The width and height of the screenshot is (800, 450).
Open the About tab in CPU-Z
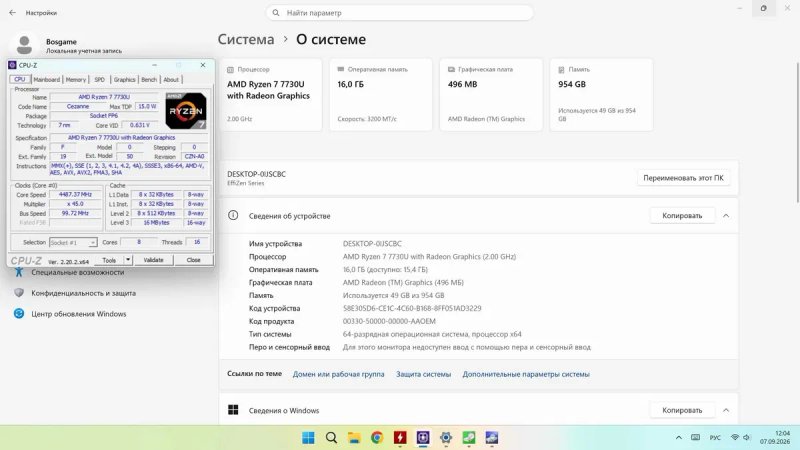tap(171, 80)
